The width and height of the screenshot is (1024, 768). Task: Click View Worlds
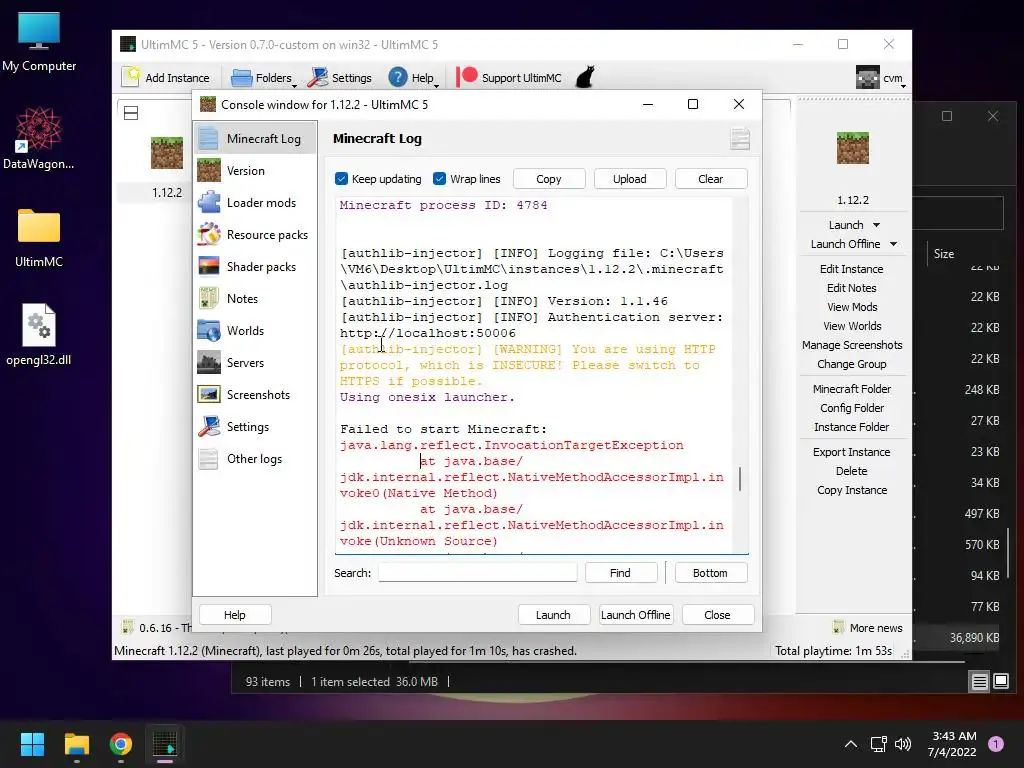pos(852,326)
